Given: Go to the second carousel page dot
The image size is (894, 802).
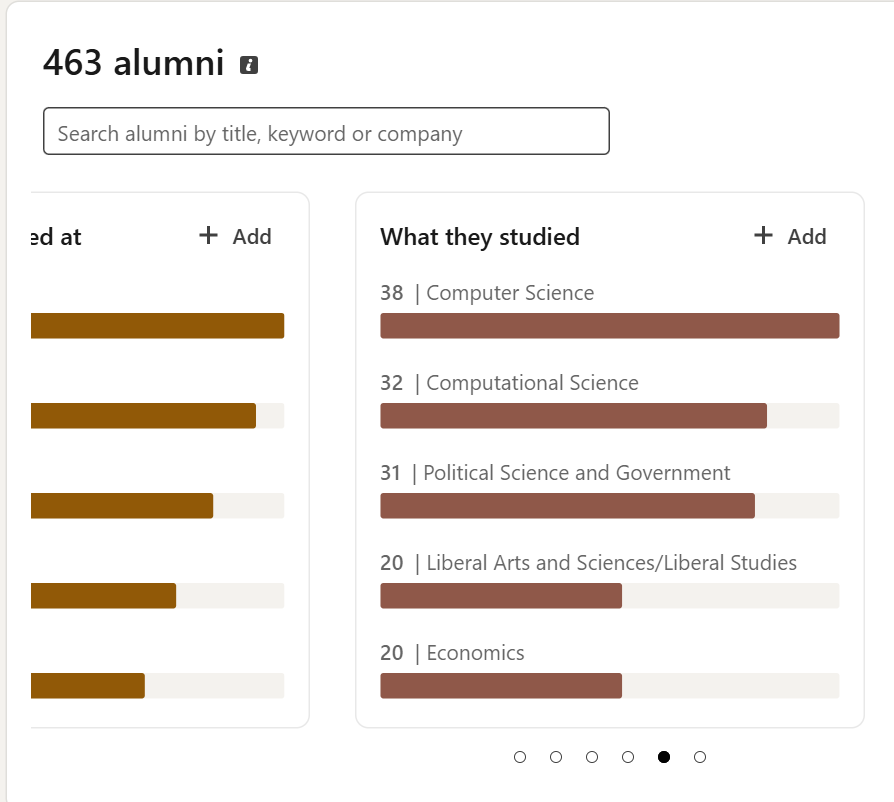Looking at the screenshot, I should (556, 757).
